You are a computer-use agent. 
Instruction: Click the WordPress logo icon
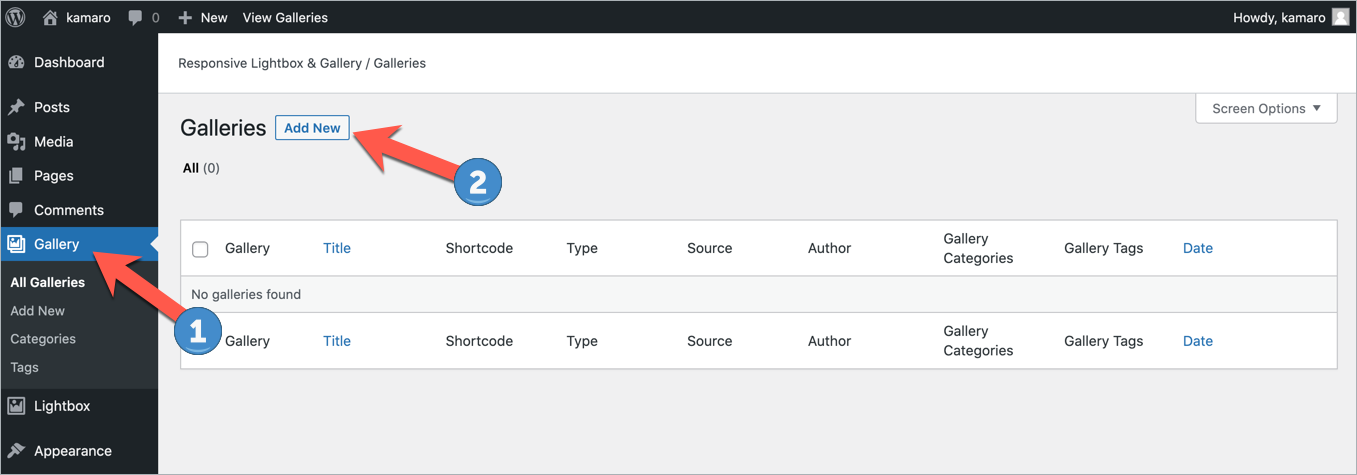(16, 17)
